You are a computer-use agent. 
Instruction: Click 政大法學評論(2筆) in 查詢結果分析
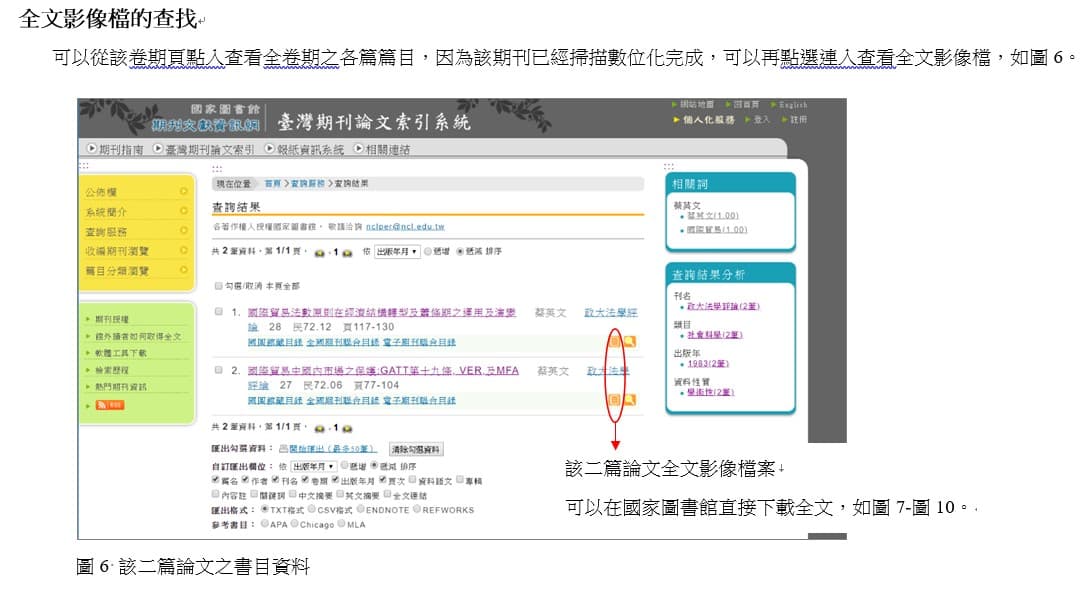click(x=723, y=307)
